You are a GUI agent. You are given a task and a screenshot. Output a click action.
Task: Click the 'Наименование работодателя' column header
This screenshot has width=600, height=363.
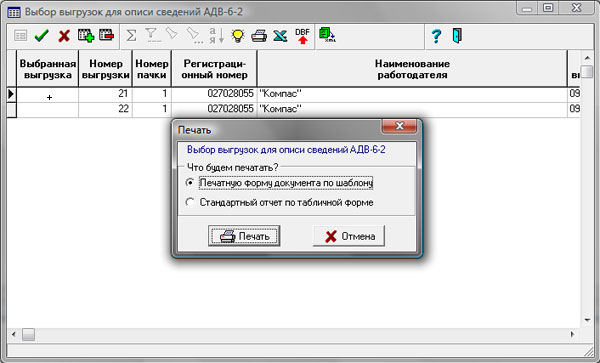tap(412, 69)
